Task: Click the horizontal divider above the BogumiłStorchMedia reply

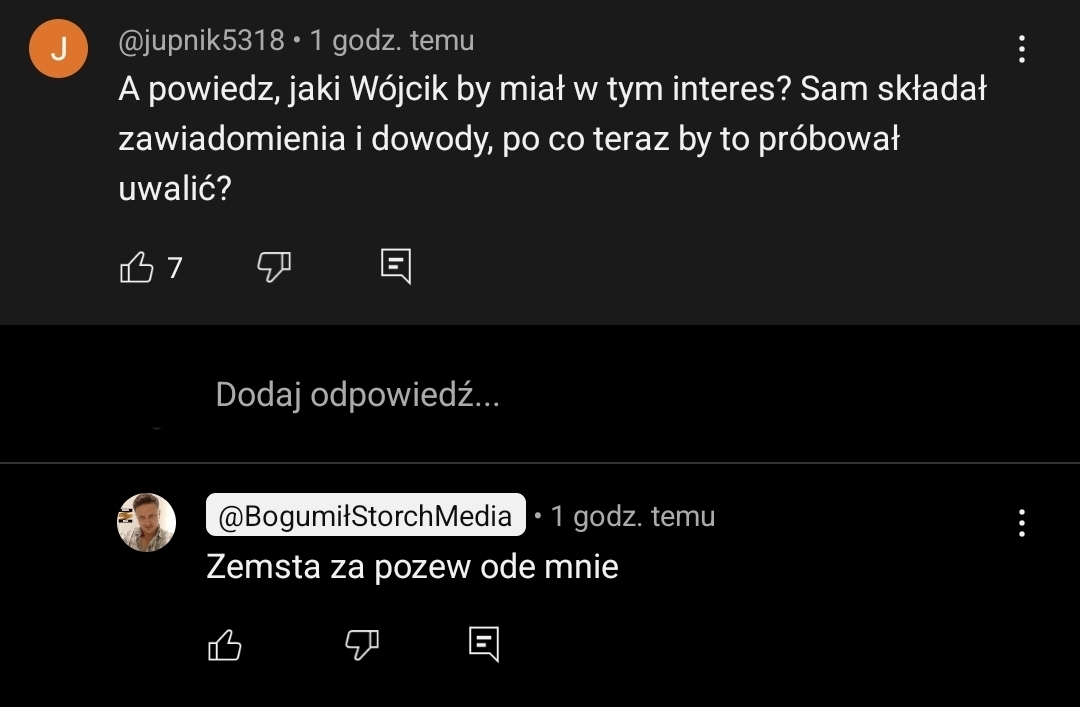Action: click(540, 463)
